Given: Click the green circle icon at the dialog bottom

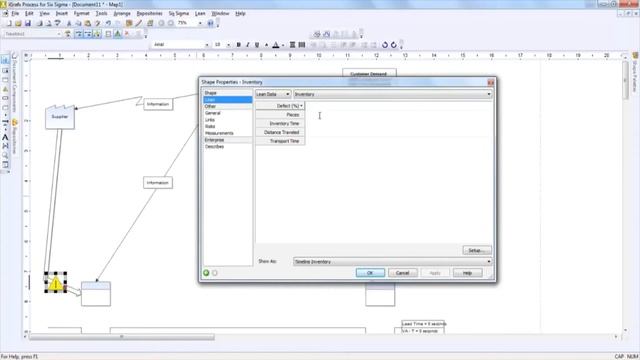Looking at the screenshot, I should click(207, 273).
